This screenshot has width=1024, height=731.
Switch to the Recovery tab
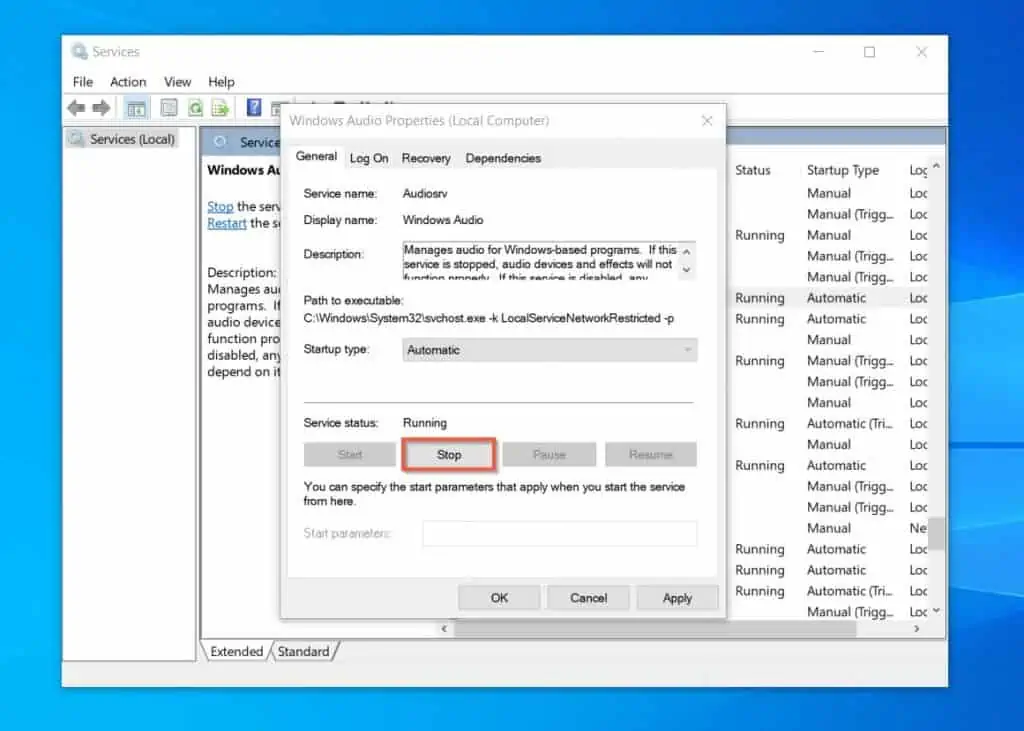(x=426, y=158)
